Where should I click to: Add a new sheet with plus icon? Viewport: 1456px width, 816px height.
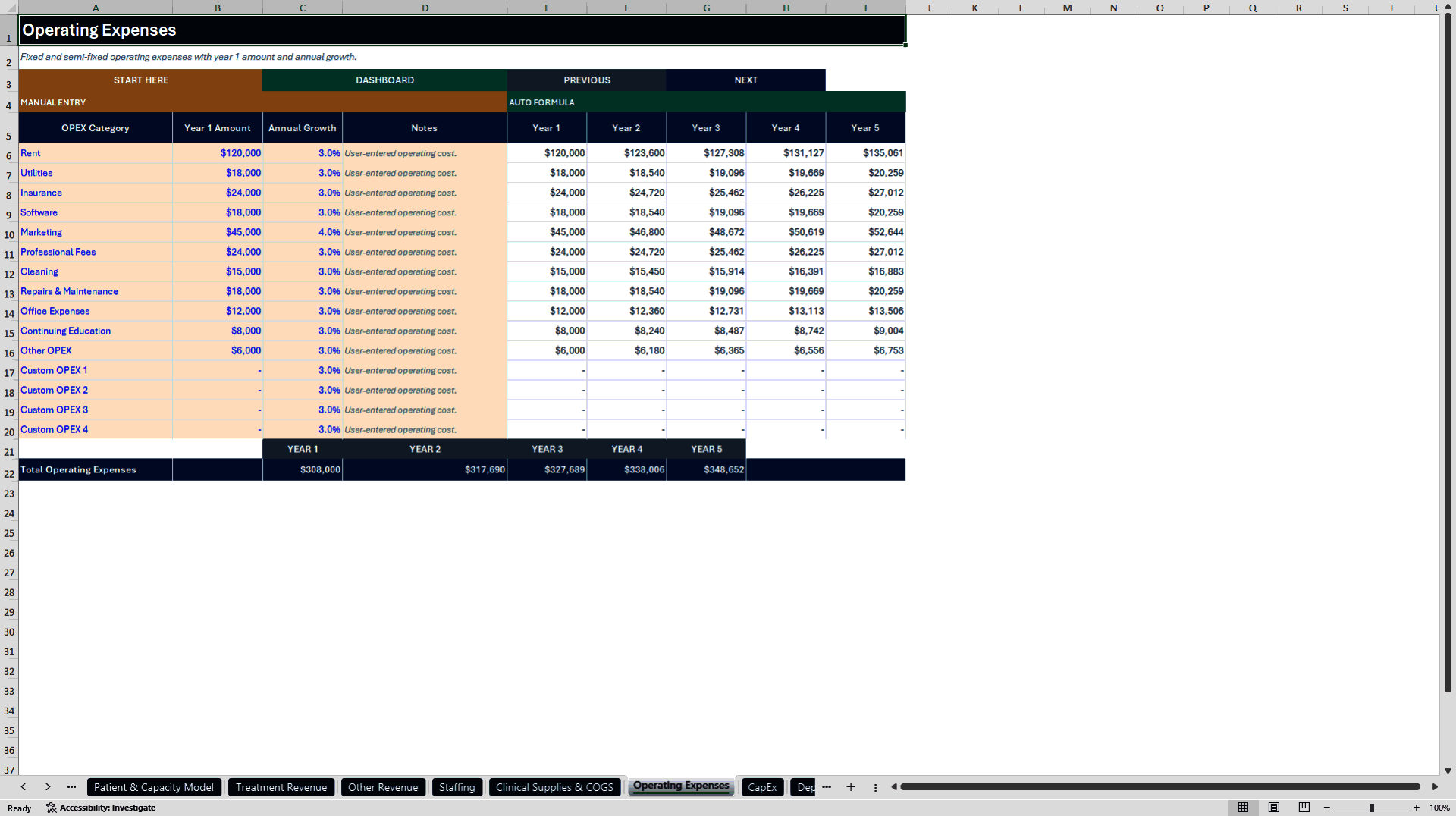click(851, 787)
